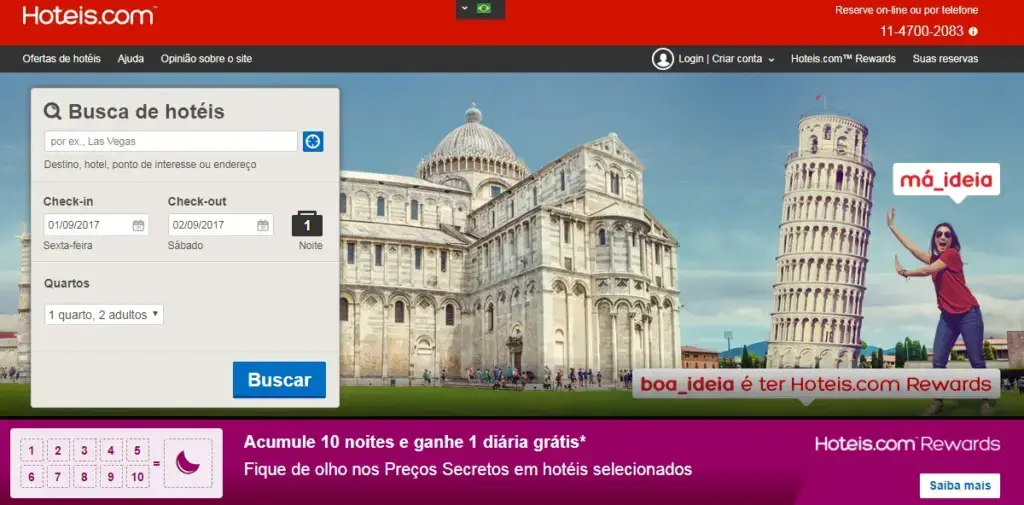Click 'Acumule 10 noites' headline text
The image size is (1024, 505).
(415, 442)
